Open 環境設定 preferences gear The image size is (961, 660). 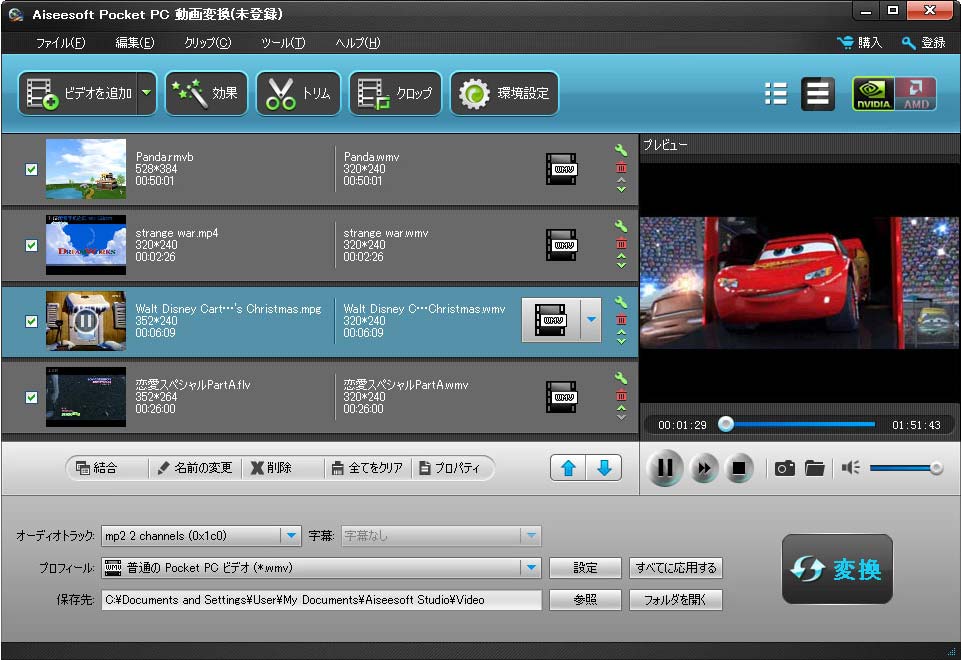point(504,94)
